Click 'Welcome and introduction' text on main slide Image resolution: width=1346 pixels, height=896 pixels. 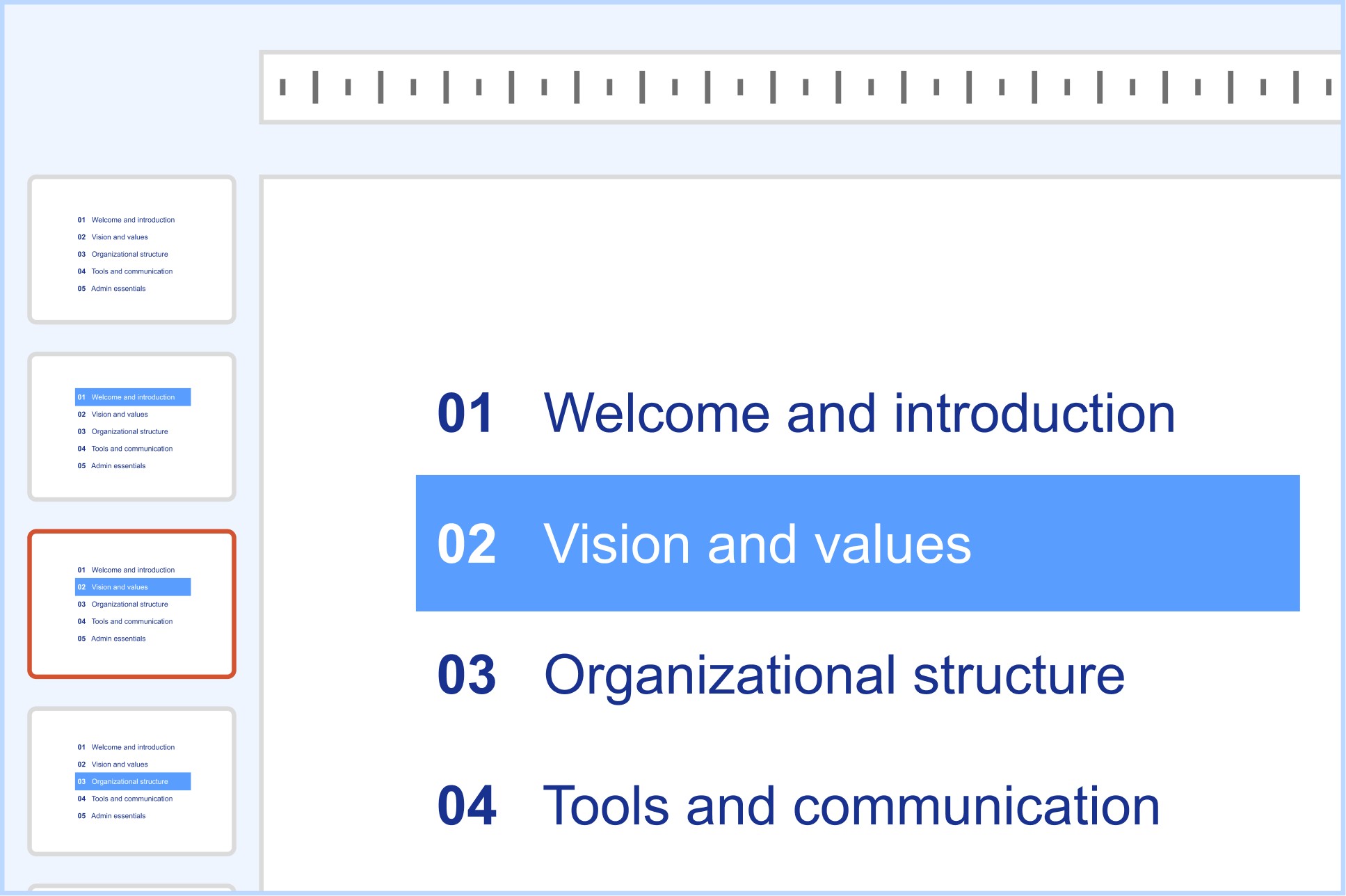coord(859,413)
